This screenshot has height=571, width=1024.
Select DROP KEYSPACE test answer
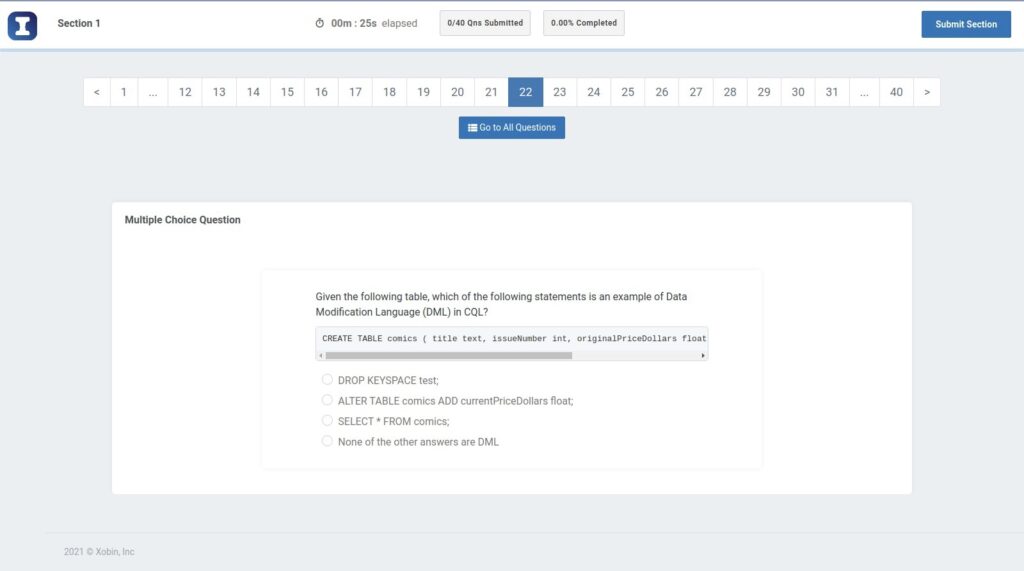point(327,380)
